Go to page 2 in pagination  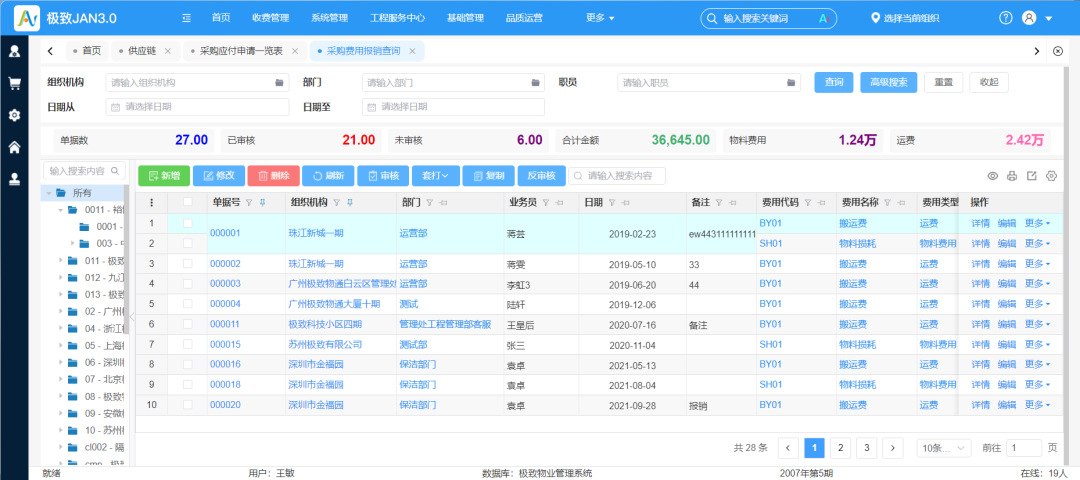pyautogui.click(x=840, y=448)
